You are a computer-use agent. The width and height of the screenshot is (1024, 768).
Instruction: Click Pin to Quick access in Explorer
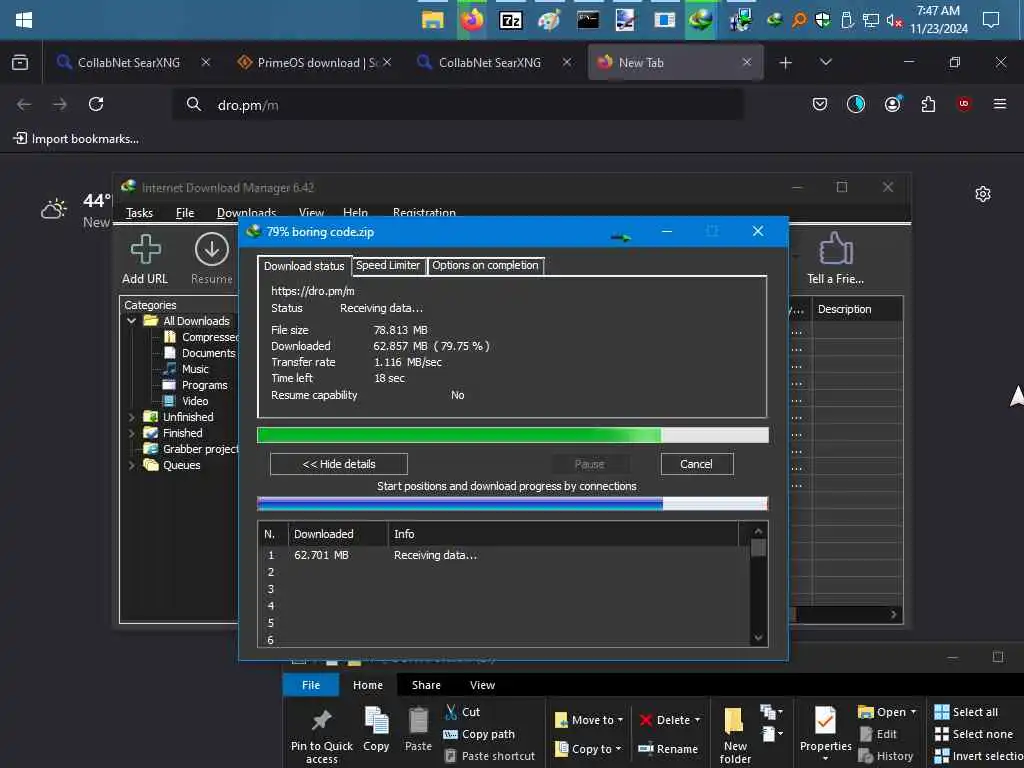coord(321,735)
